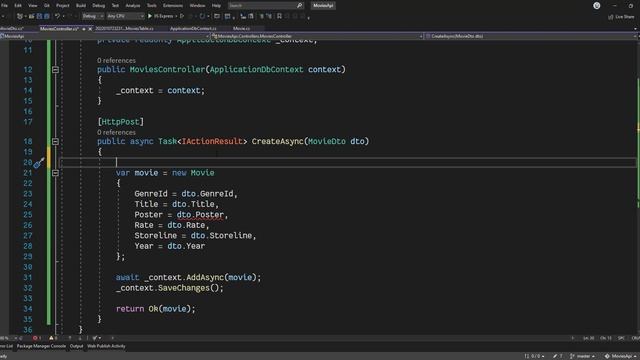Click the search magnifier icon
Screen dimensions: 640x360
coord(300,6)
